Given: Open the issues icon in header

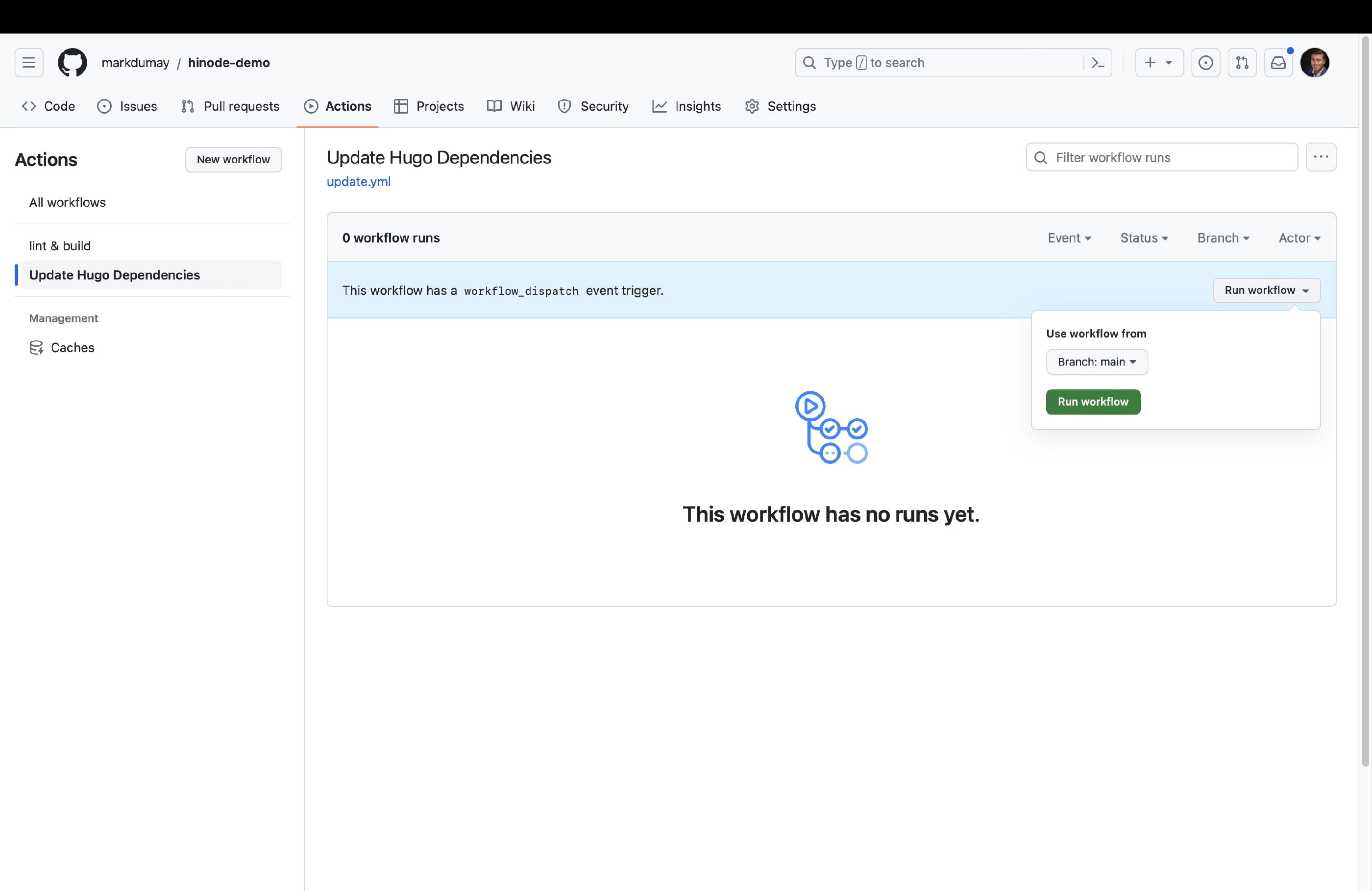Looking at the screenshot, I should (x=1205, y=62).
